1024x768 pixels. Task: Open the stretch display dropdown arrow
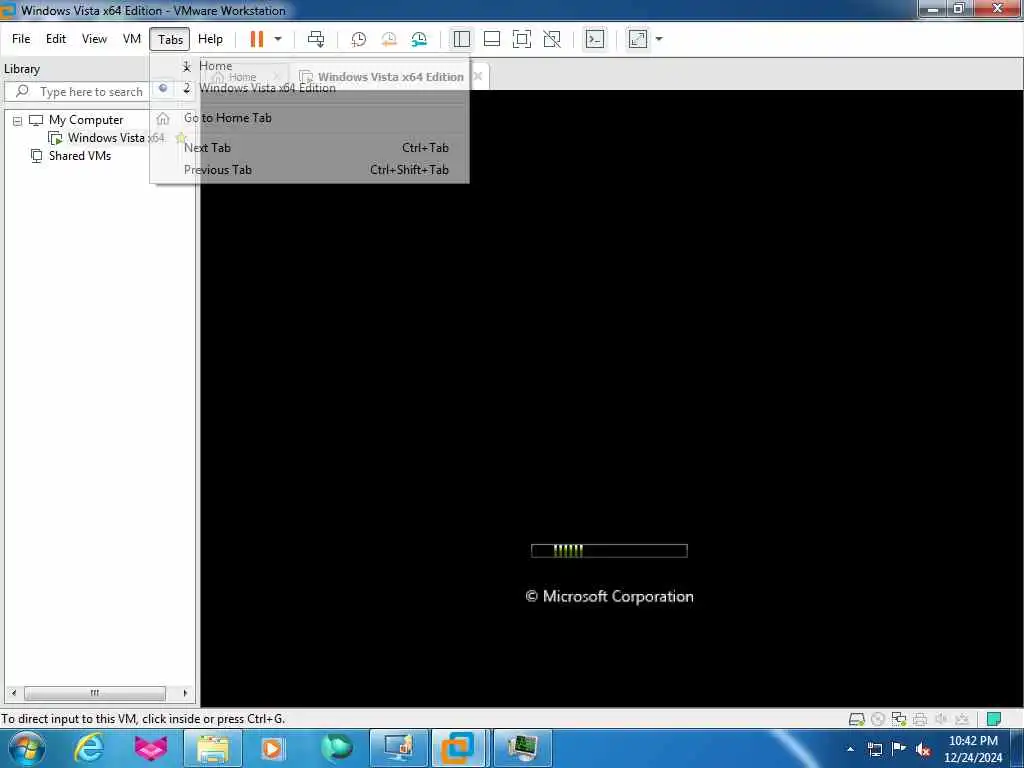659,39
